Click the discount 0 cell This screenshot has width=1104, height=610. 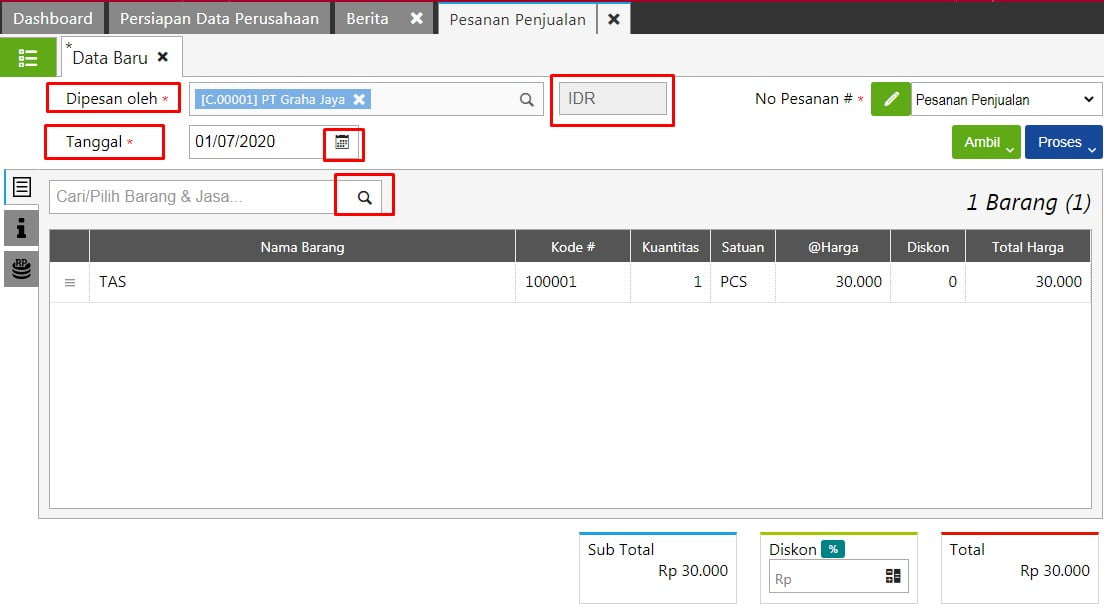click(x=927, y=282)
